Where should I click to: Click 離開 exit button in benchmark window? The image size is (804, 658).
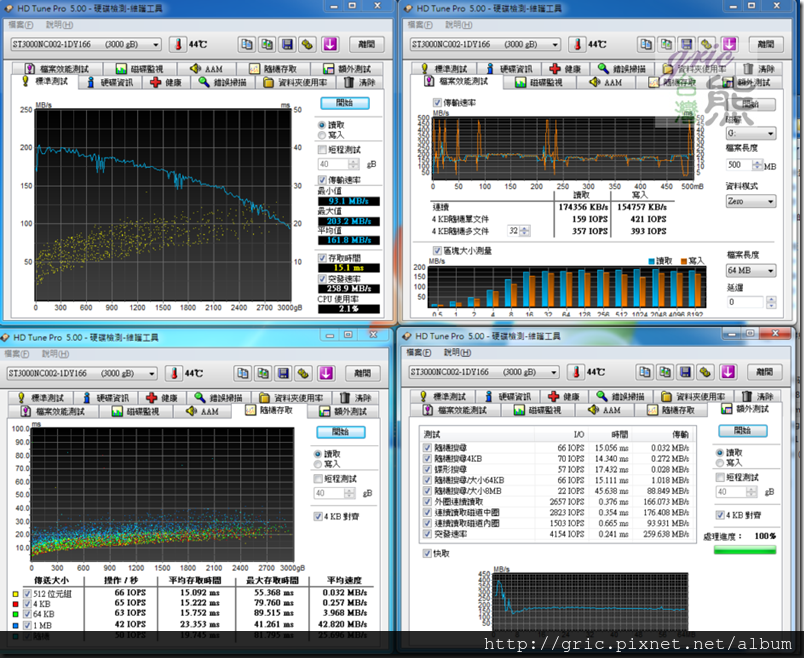coord(367,45)
